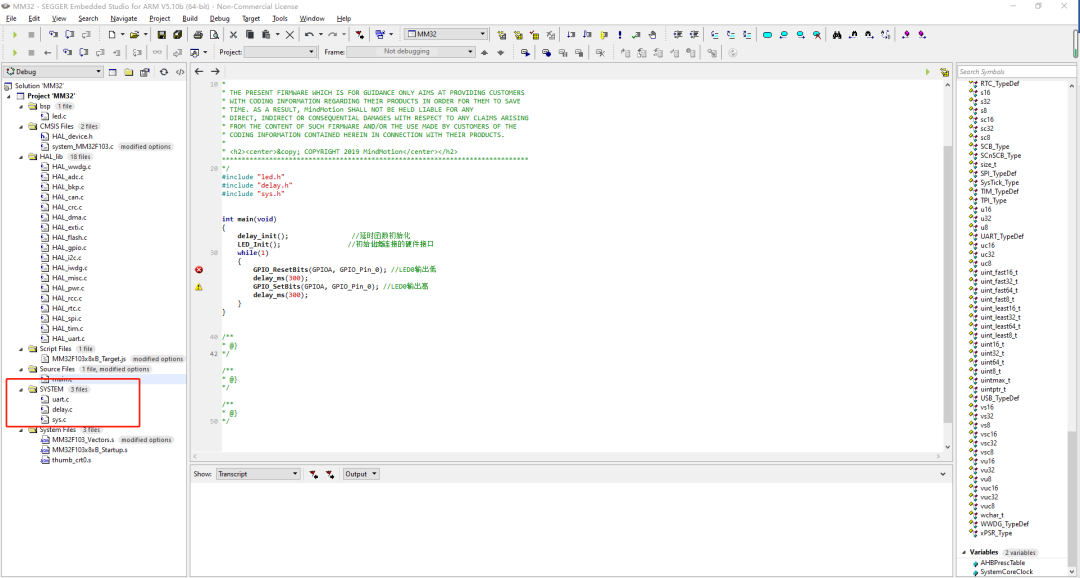This screenshot has width=1080, height=578.
Task: Click the red-crossed clear breakpoint icon
Action: coord(817,34)
